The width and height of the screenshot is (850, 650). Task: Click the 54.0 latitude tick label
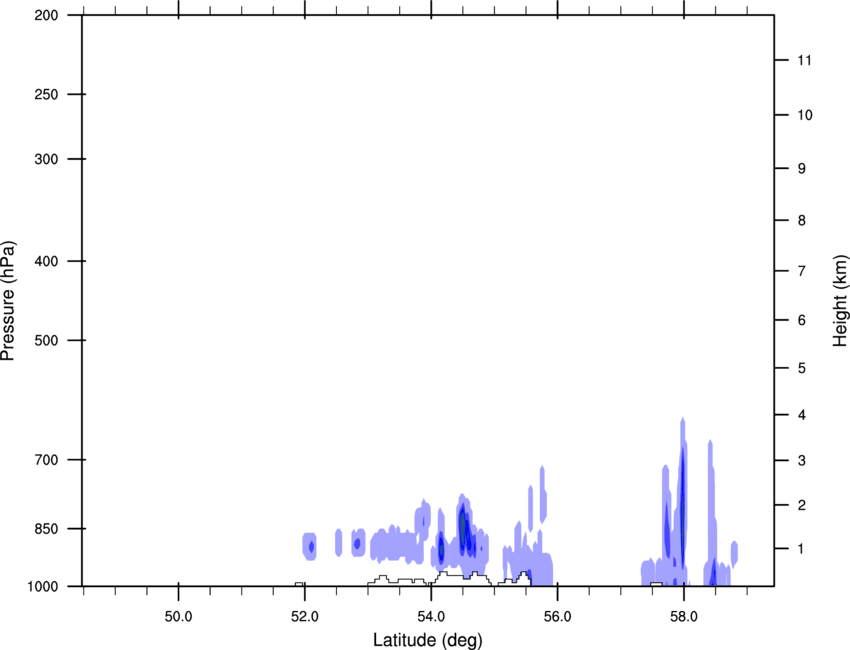click(431, 617)
